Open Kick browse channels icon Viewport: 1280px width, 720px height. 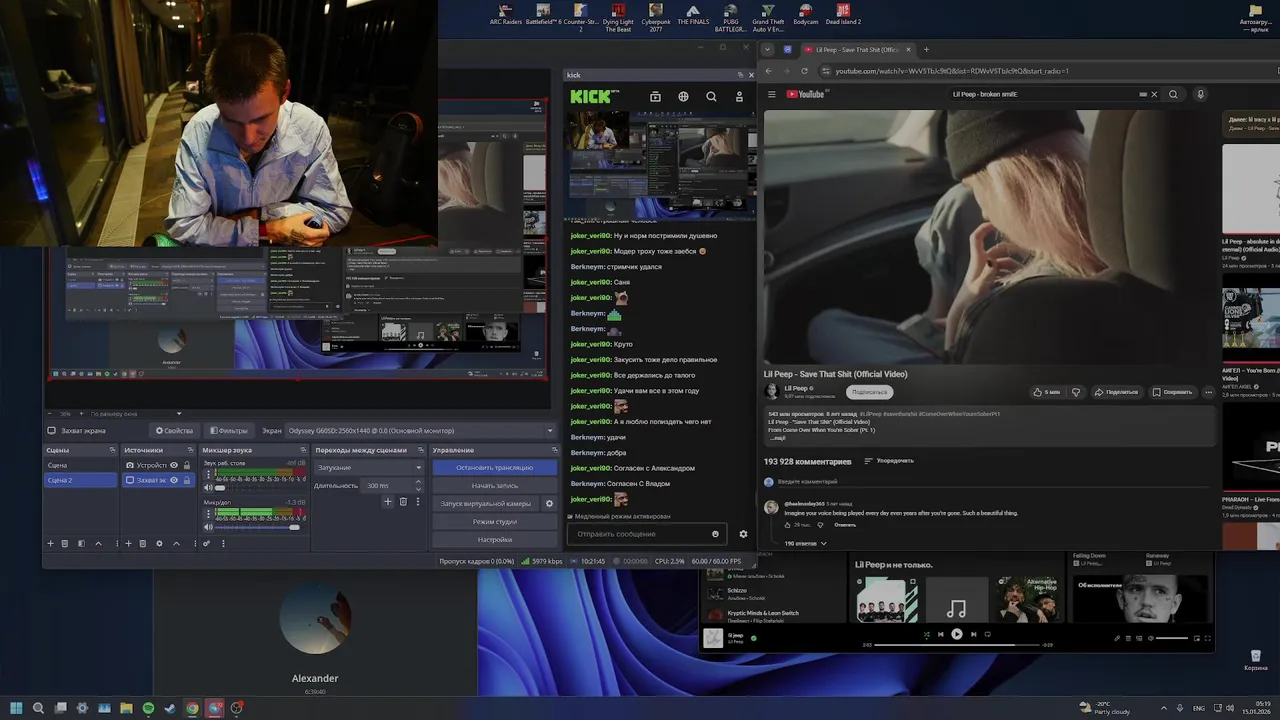[x=655, y=97]
